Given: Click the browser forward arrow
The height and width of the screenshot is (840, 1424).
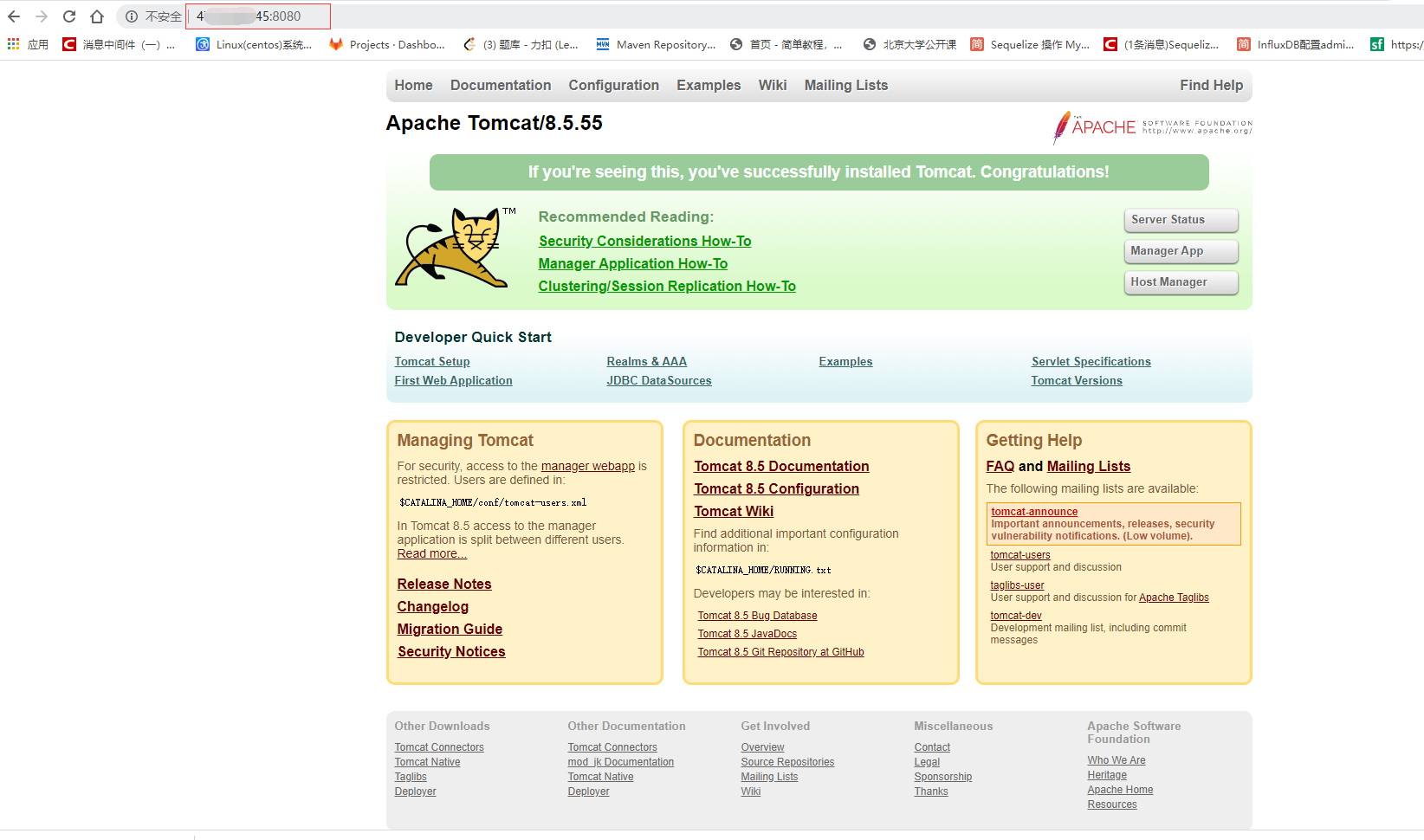Looking at the screenshot, I should (x=42, y=16).
